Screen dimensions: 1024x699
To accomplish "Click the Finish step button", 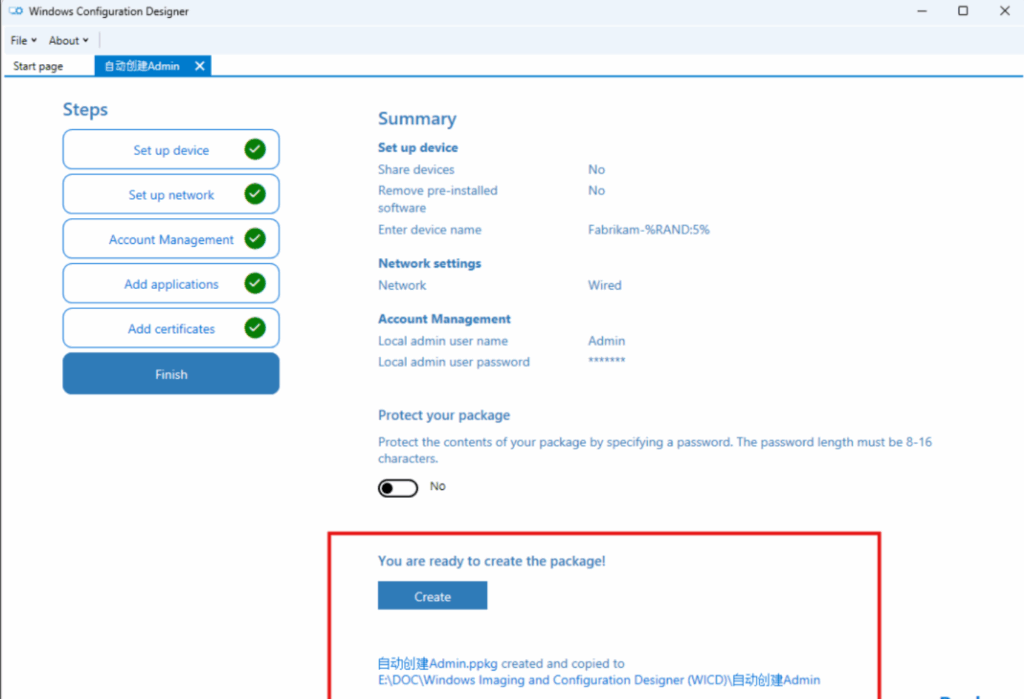I will pos(170,373).
